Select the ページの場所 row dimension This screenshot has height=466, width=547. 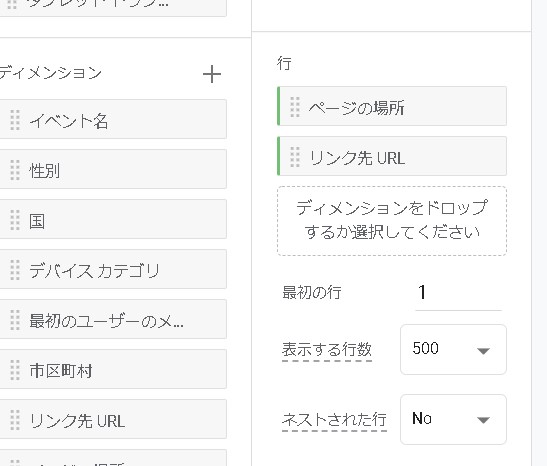(x=392, y=106)
